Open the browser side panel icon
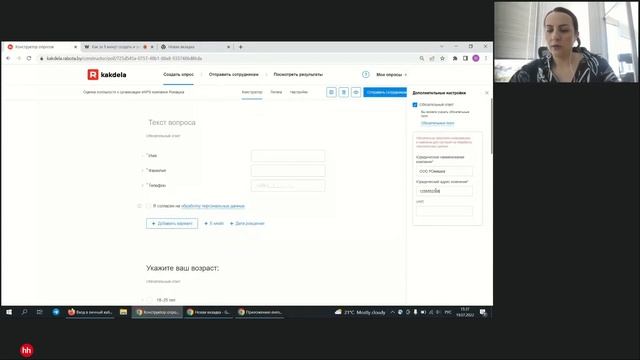Image resolution: width=640 pixels, height=360 pixels. click(x=465, y=58)
